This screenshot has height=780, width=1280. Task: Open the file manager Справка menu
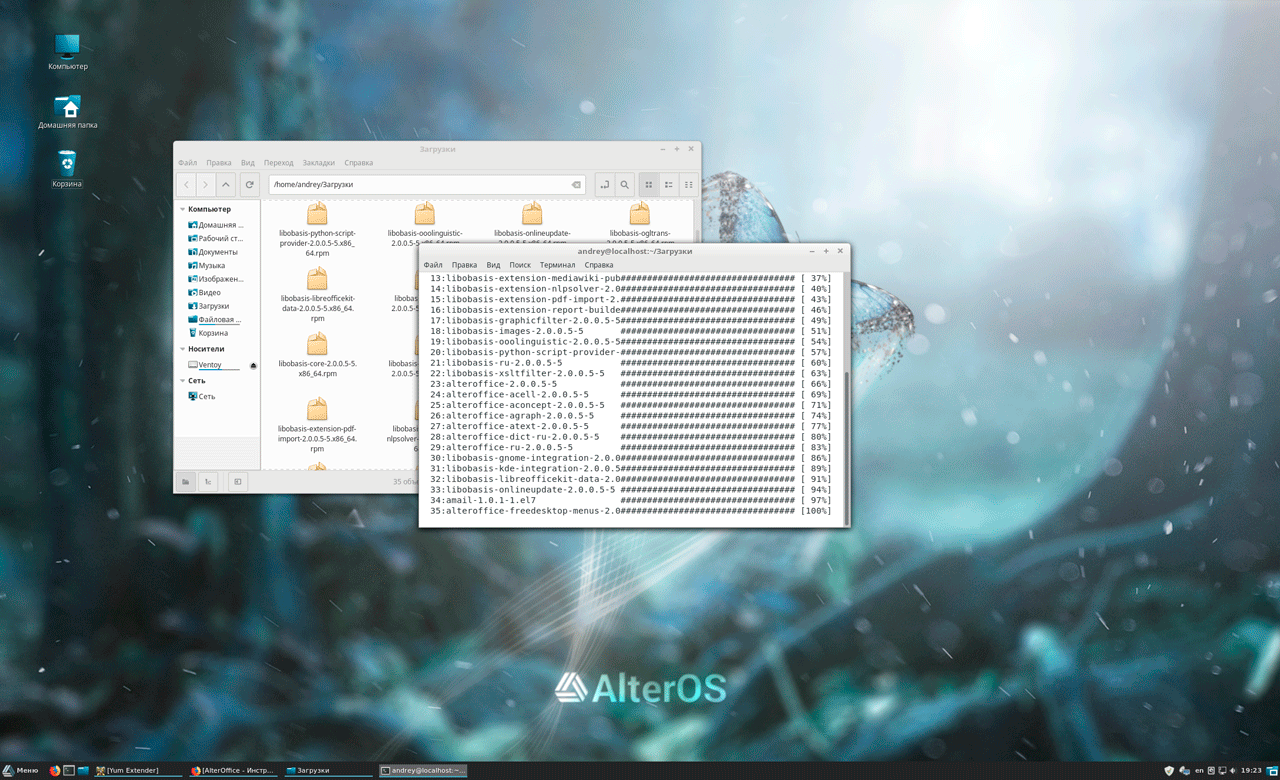pyautogui.click(x=359, y=163)
